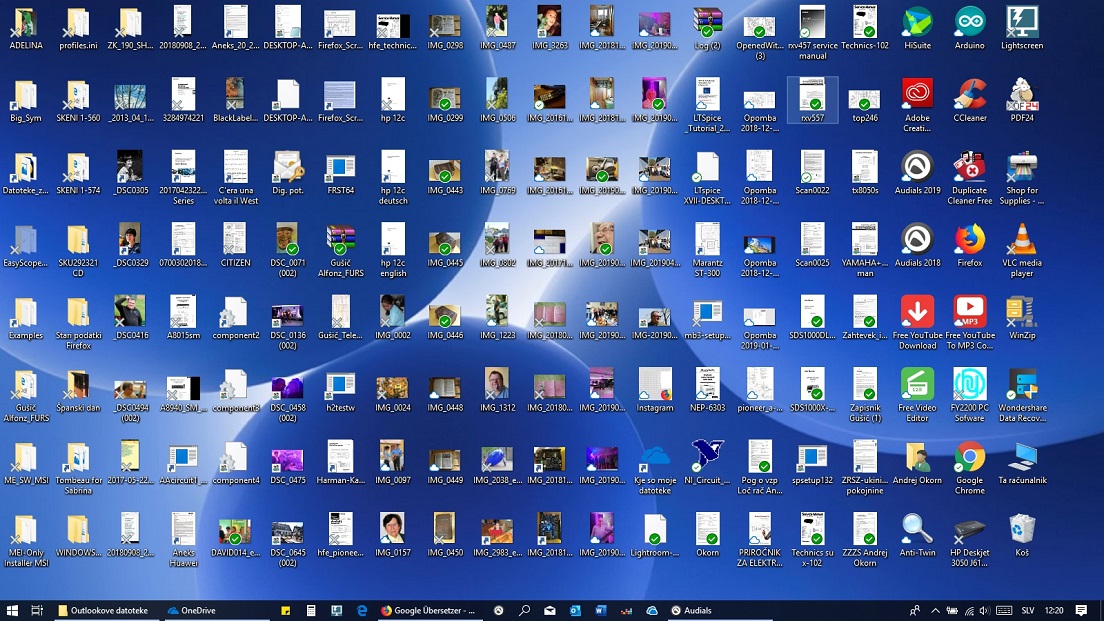Open WinZip

[1021, 318]
